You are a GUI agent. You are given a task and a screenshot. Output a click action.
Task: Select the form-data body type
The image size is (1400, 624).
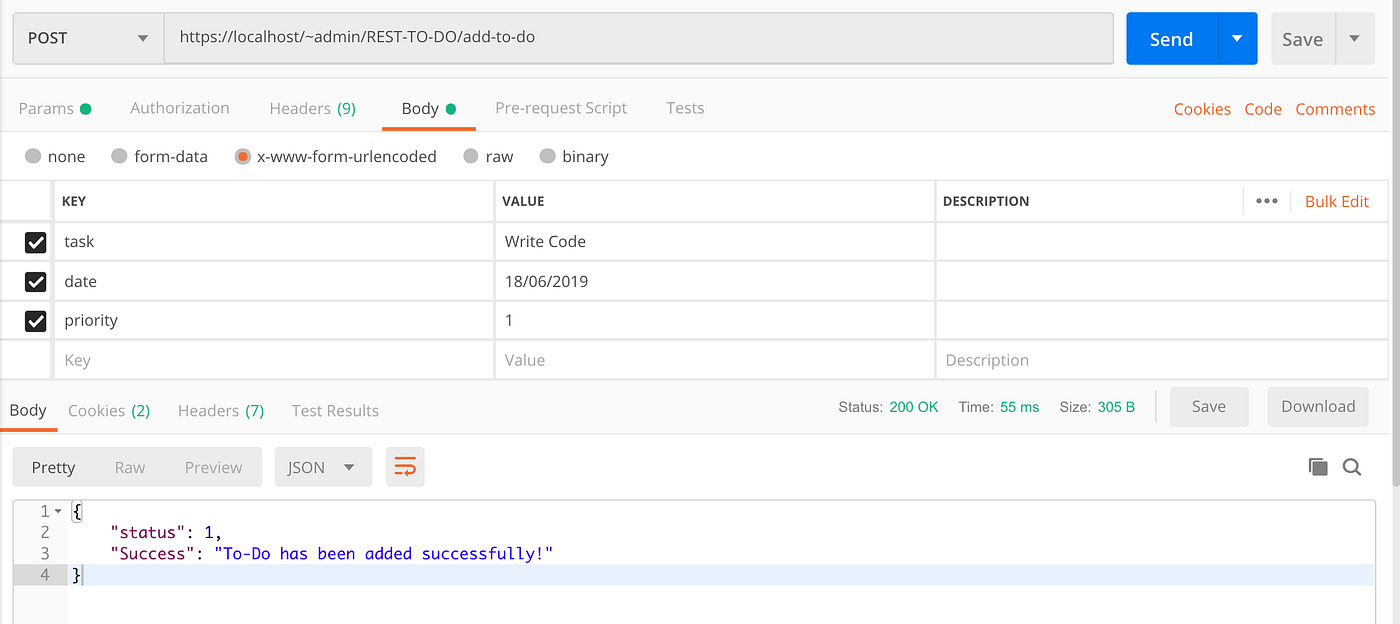coord(119,156)
